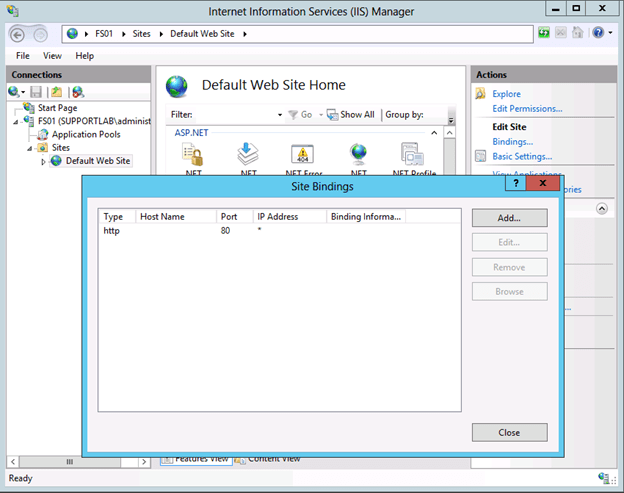Click the Save connections disk icon
Image resolution: width=624 pixels, height=493 pixels.
(x=36, y=92)
